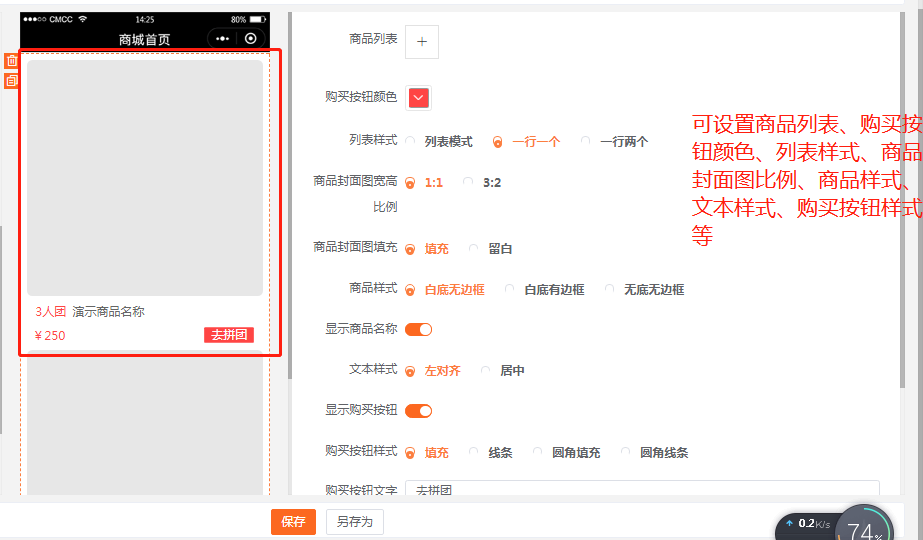Choose the 3:2 cover ratio option
923x540 pixels.
click(x=482, y=183)
